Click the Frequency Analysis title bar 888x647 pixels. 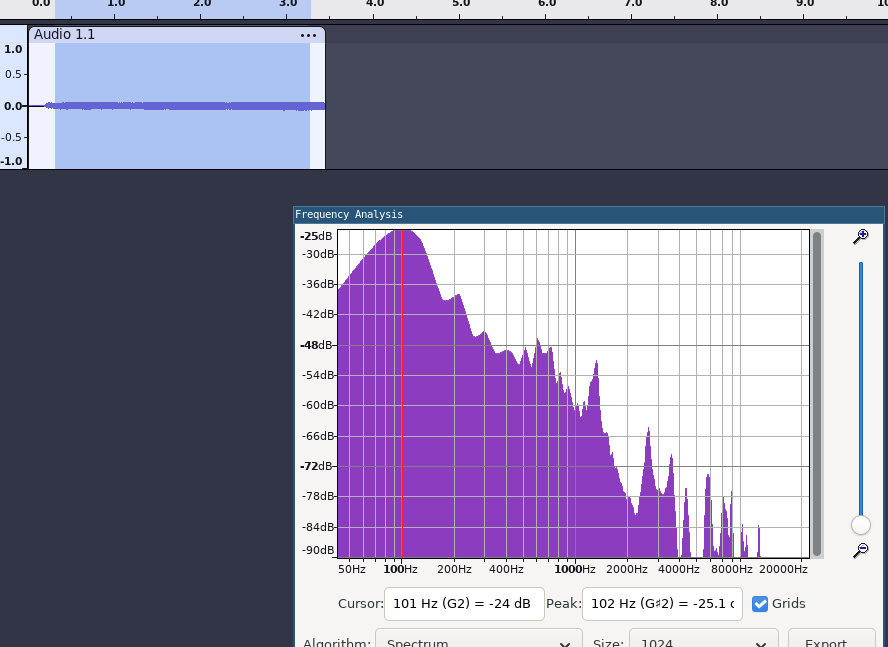point(589,215)
